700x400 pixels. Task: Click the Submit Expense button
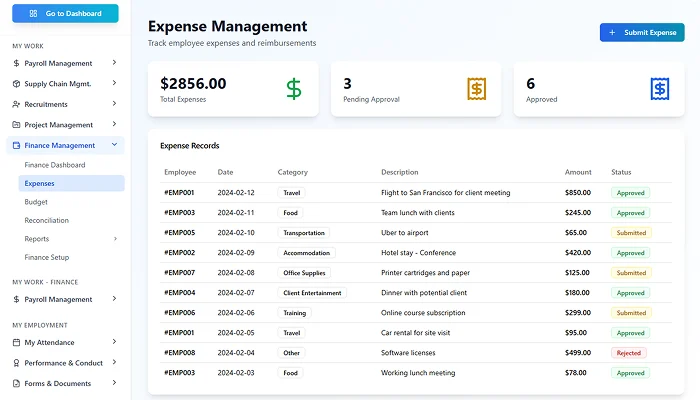coord(642,33)
